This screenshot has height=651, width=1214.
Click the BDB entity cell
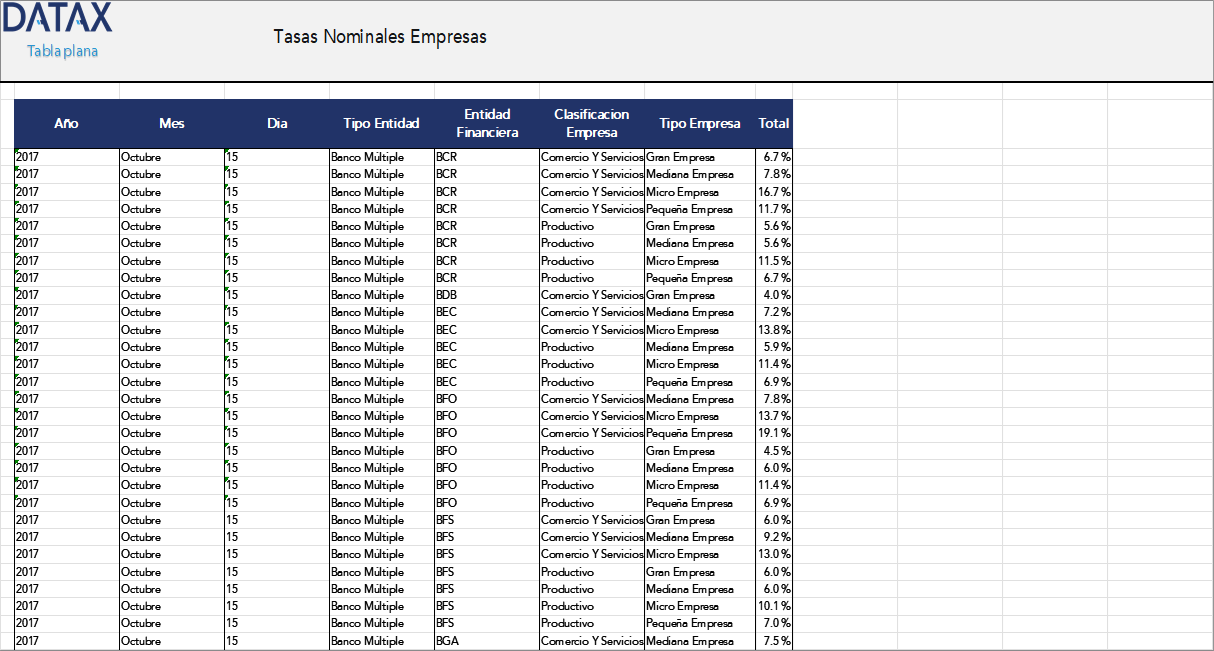(487, 295)
